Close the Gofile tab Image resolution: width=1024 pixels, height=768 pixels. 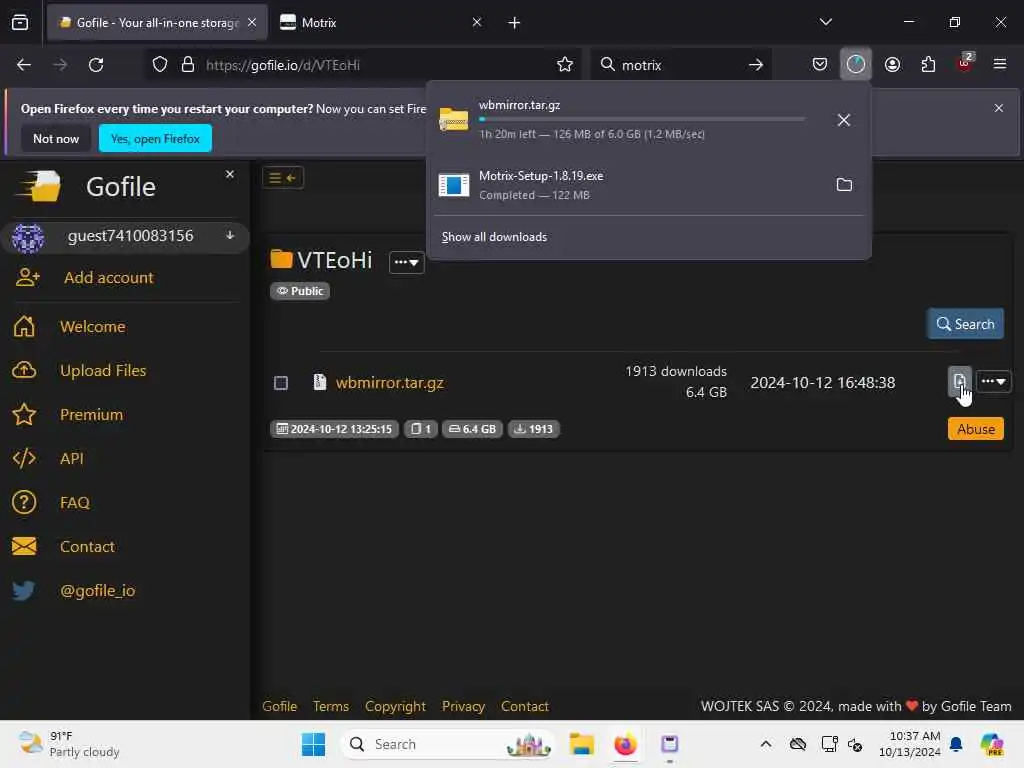coord(252,22)
